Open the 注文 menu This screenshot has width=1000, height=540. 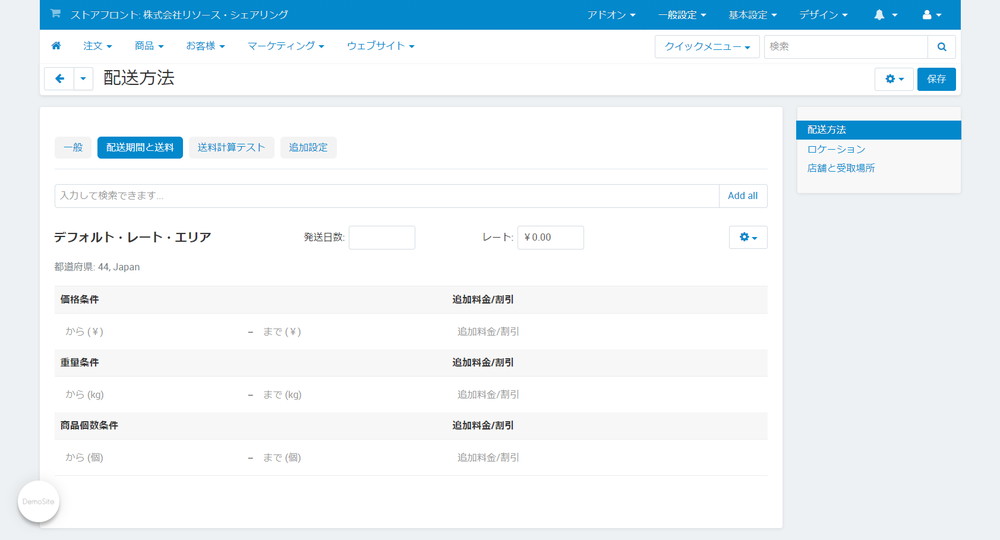[x=98, y=46]
